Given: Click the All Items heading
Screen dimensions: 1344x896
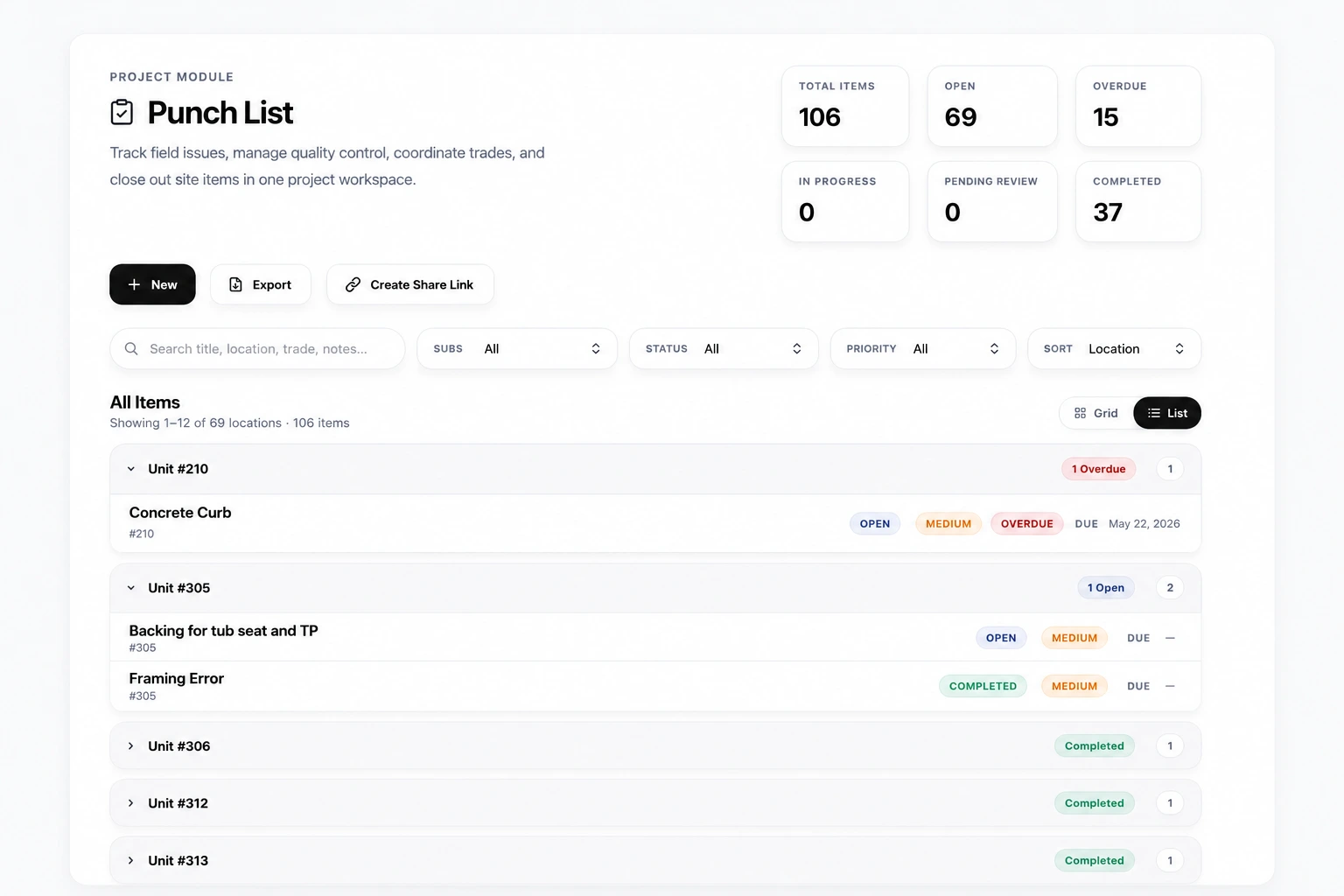Looking at the screenshot, I should coord(145,402).
